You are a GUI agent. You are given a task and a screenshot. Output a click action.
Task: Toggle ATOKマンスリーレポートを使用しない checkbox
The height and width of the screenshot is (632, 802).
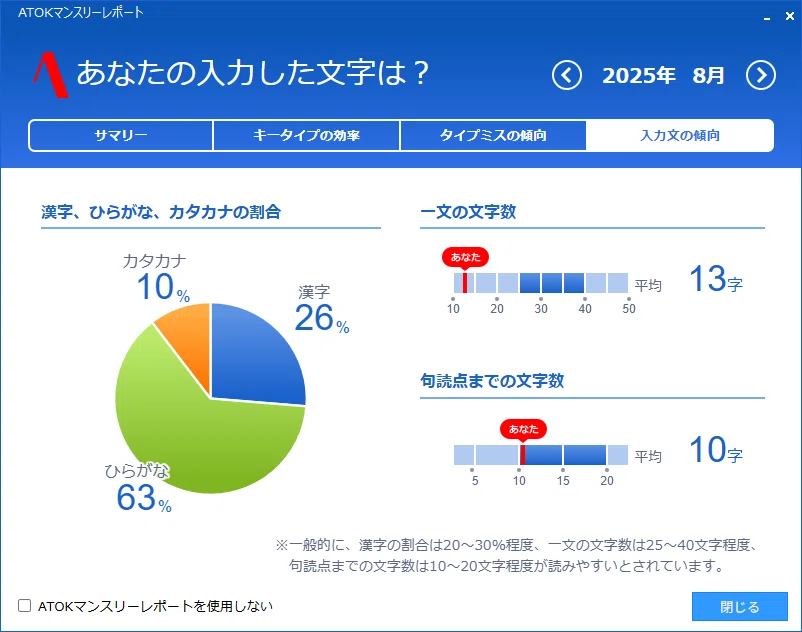(25, 606)
